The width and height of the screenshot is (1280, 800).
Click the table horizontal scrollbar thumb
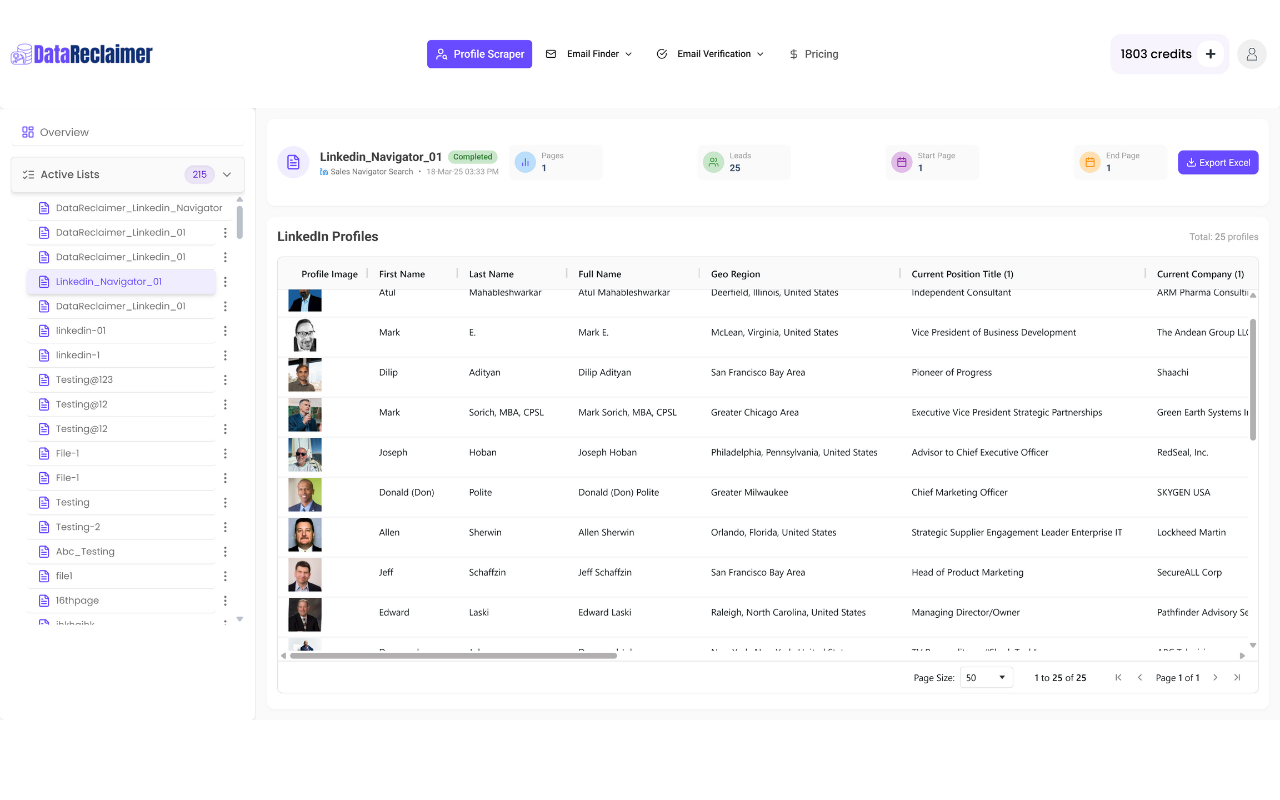pos(453,656)
